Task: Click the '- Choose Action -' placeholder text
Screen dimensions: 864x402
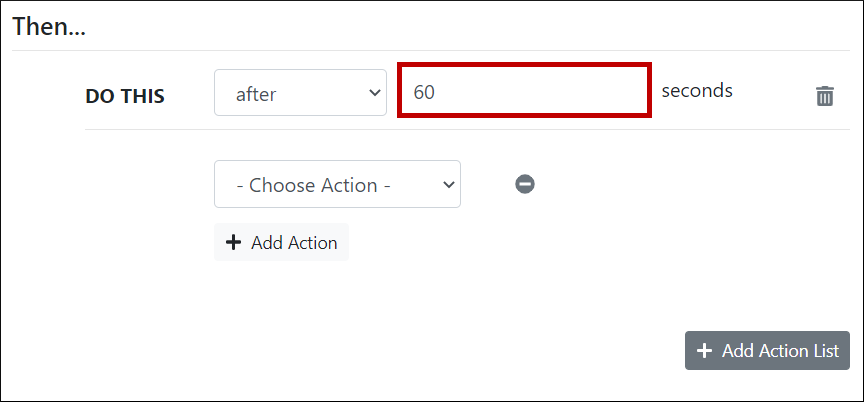Action: click(319, 185)
